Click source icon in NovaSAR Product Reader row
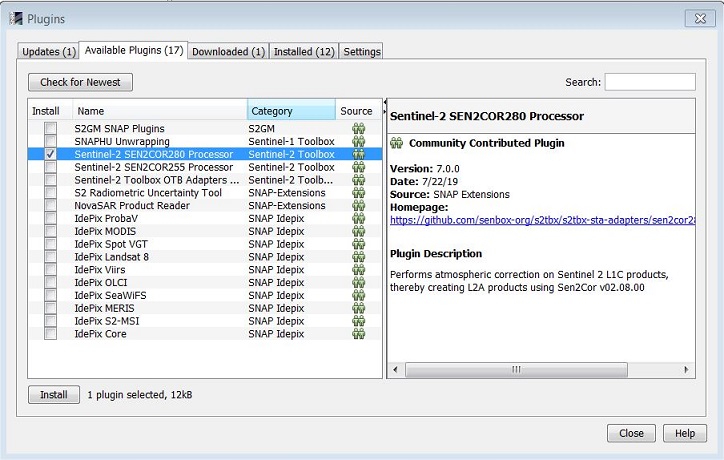 358,206
